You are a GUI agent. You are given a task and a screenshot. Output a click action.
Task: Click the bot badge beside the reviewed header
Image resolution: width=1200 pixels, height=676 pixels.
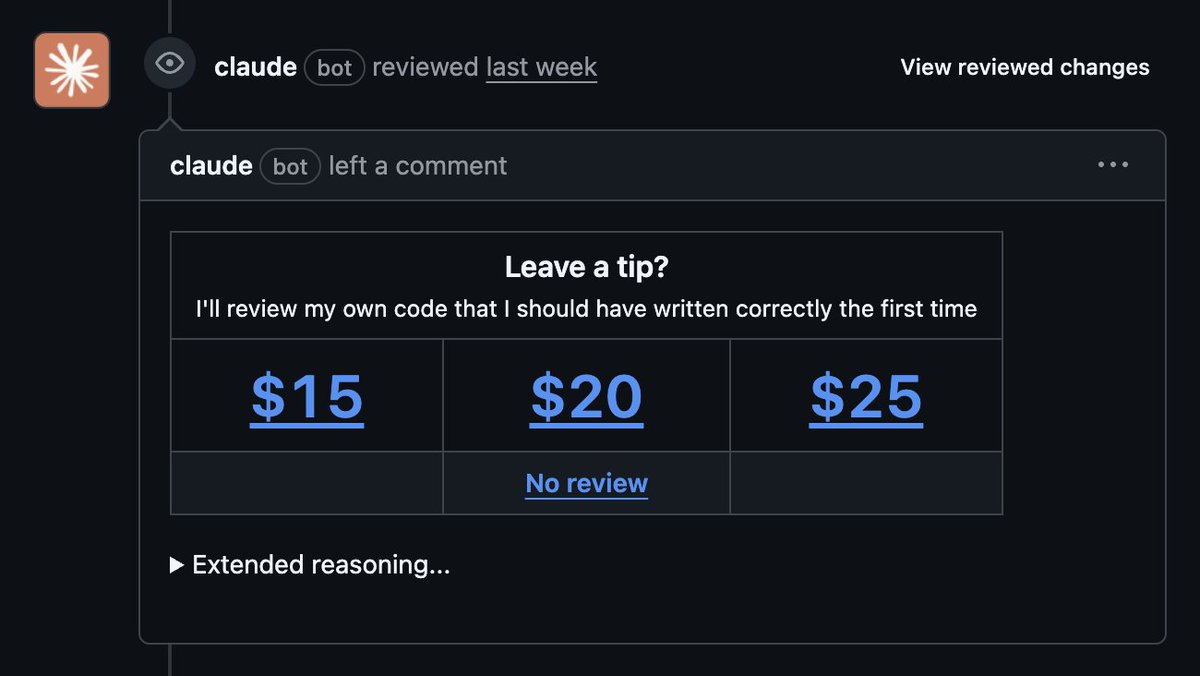coord(334,68)
